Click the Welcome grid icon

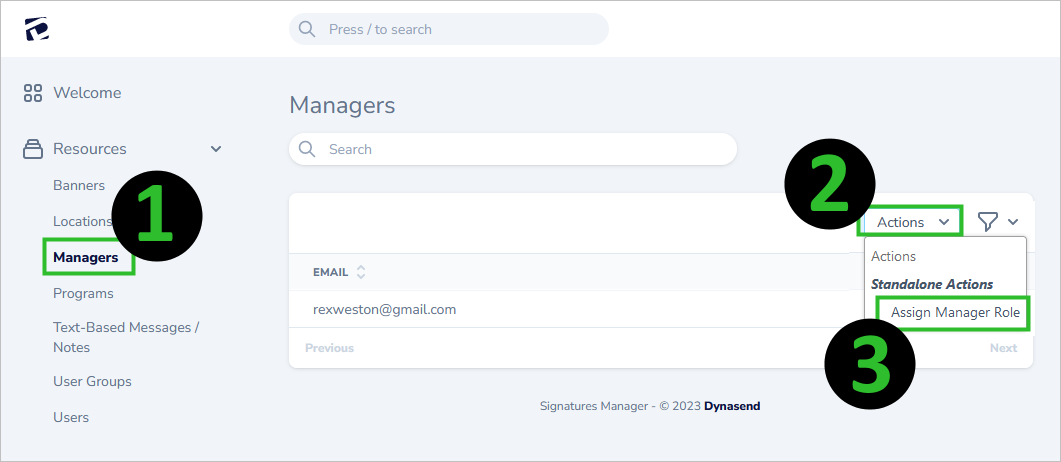click(33, 93)
